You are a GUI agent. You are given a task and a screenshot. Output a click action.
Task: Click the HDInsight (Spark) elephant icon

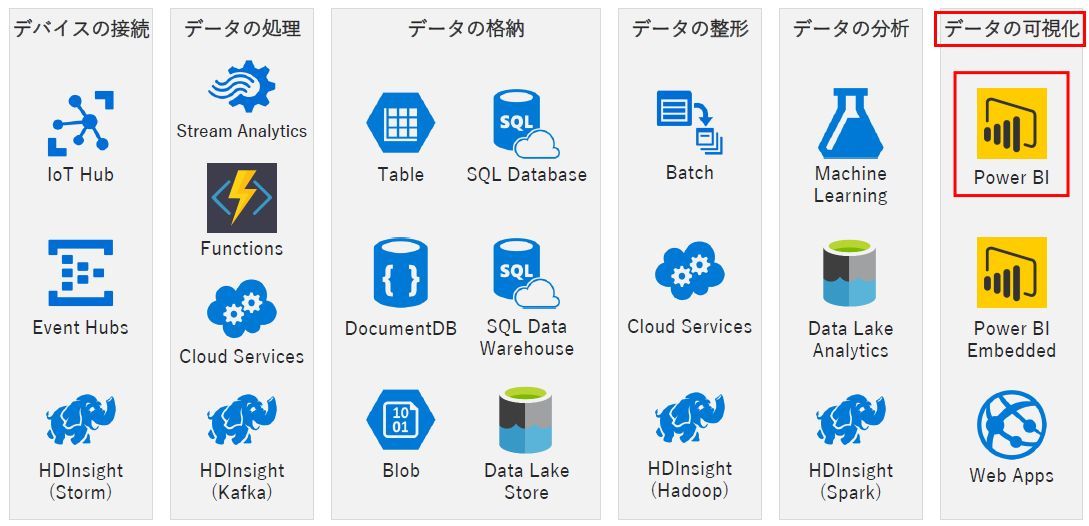click(850, 421)
